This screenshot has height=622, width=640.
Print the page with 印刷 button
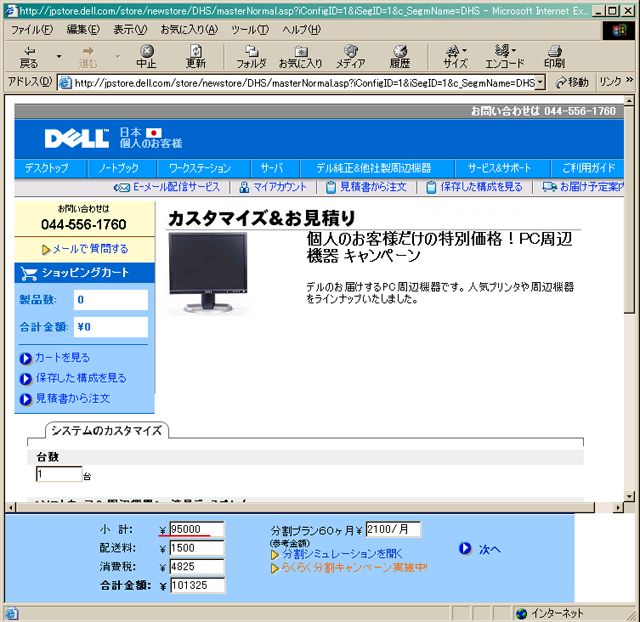(x=554, y=57)
